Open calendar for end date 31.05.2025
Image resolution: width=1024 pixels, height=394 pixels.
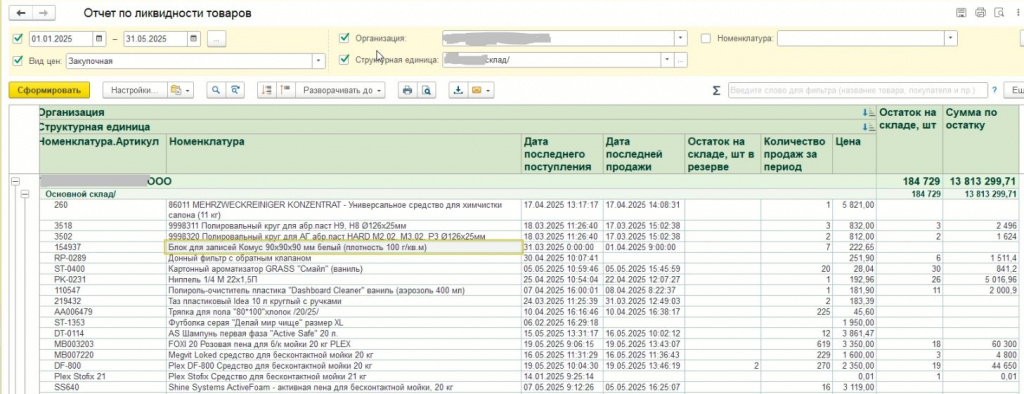click(193, 39)
